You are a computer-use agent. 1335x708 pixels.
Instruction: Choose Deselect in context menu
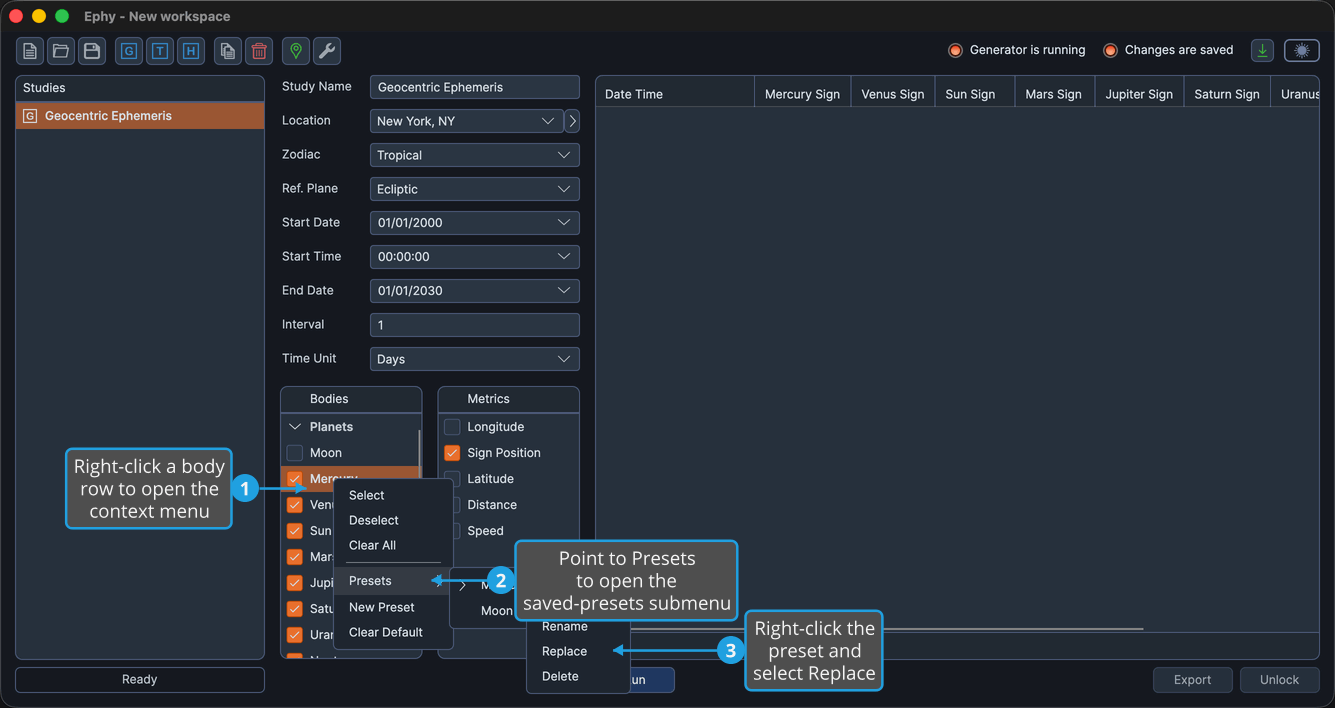click(393, 521)
